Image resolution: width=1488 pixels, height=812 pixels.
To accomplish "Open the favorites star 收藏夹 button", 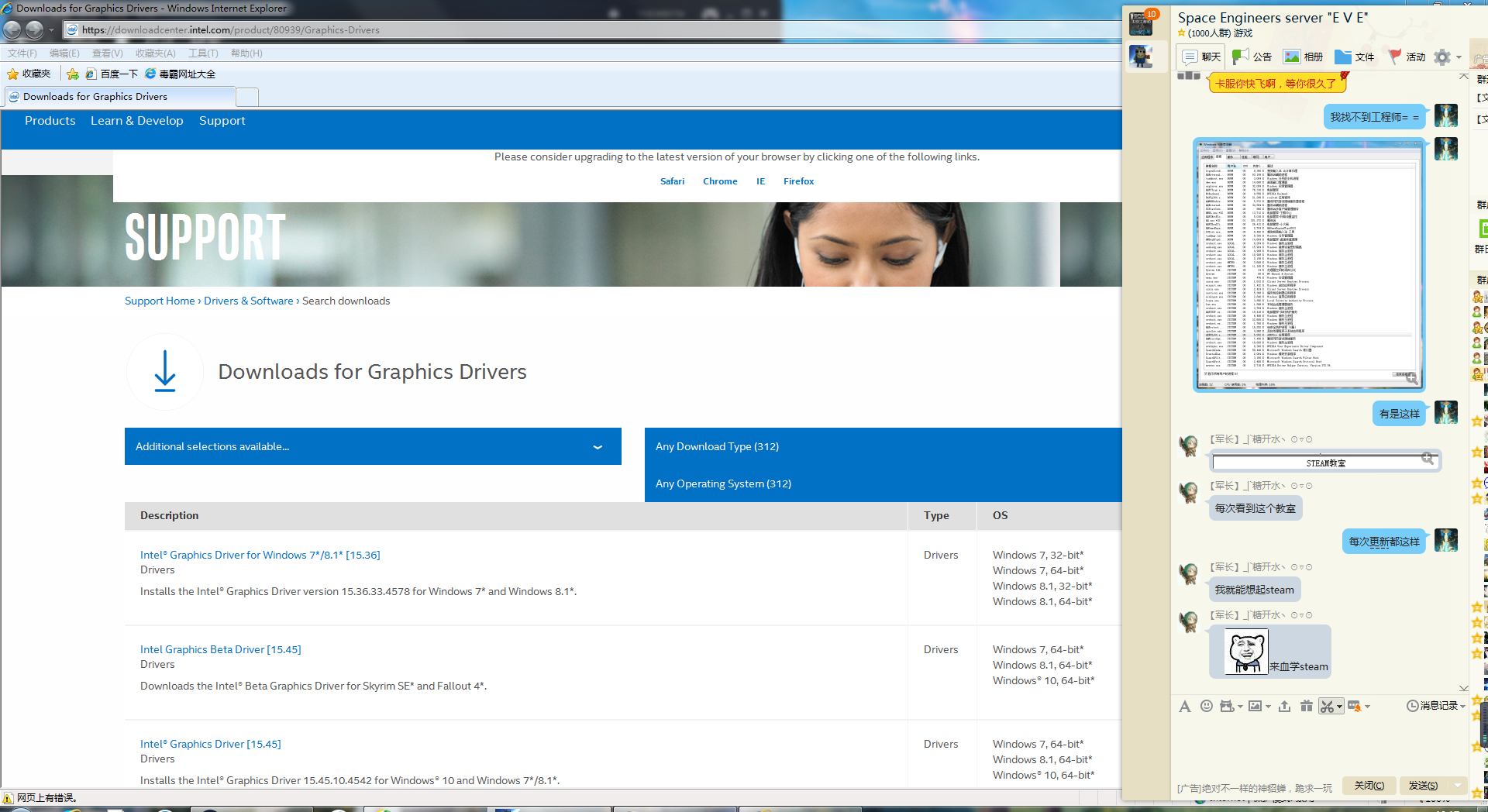I will pyautogui.click(x=29, y=74).
